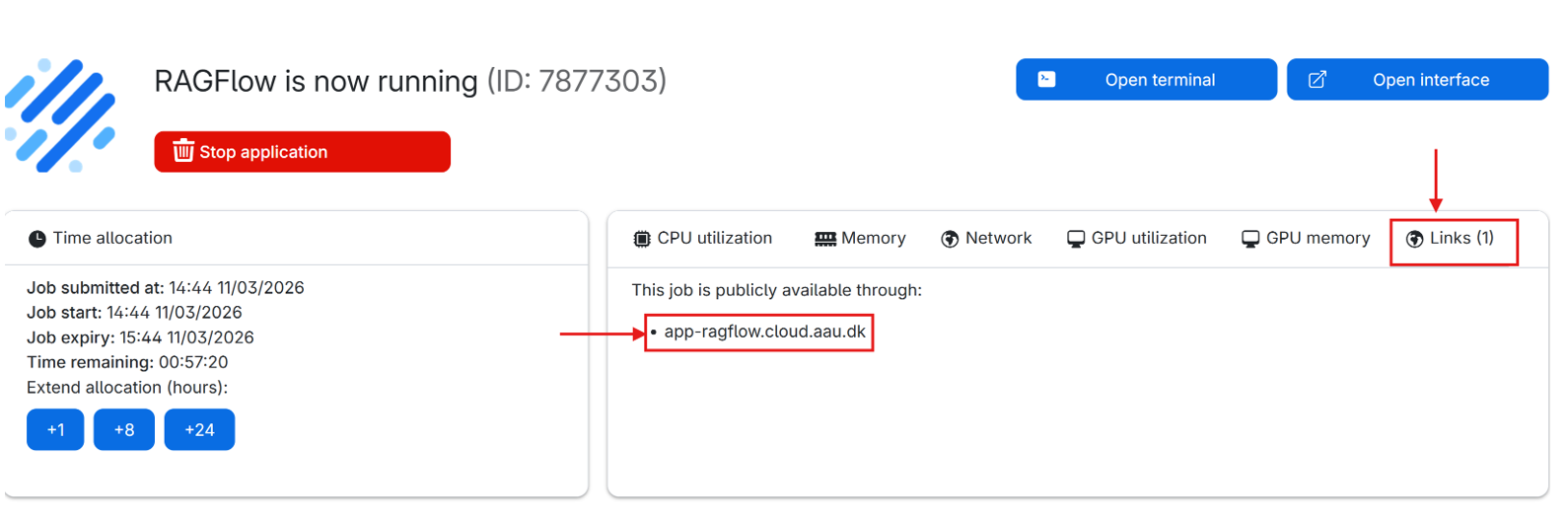
Task: Click the terminal icon in Open terminal
Action: tap(1047, 79)
